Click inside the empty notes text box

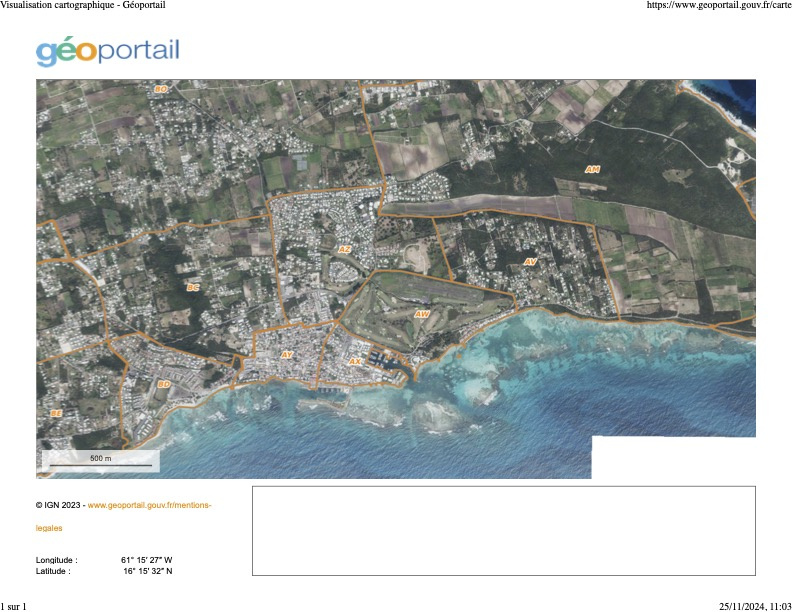(x=503, y=531)
